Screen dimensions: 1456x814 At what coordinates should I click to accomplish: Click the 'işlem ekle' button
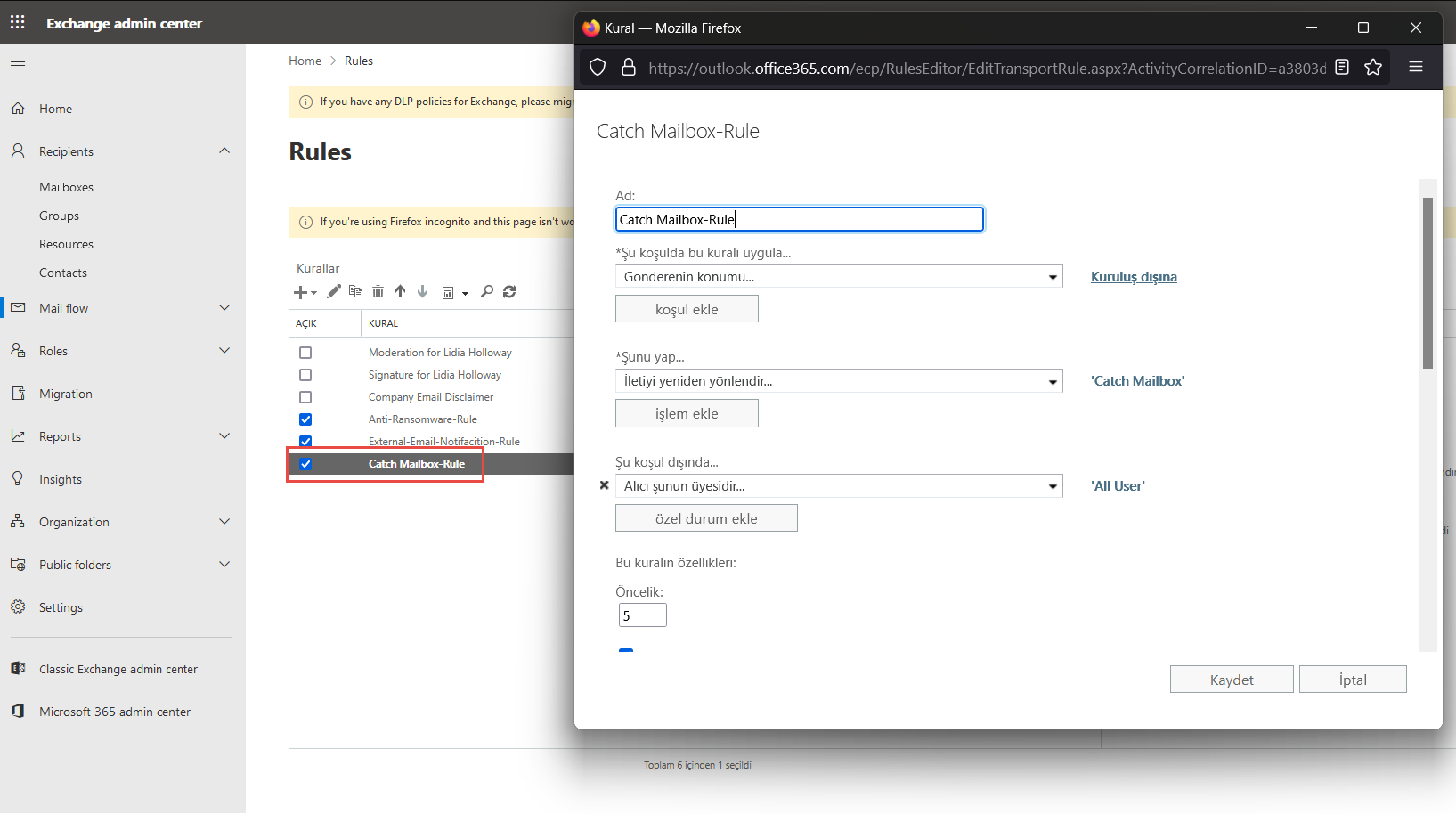click(x=687, y=413)
